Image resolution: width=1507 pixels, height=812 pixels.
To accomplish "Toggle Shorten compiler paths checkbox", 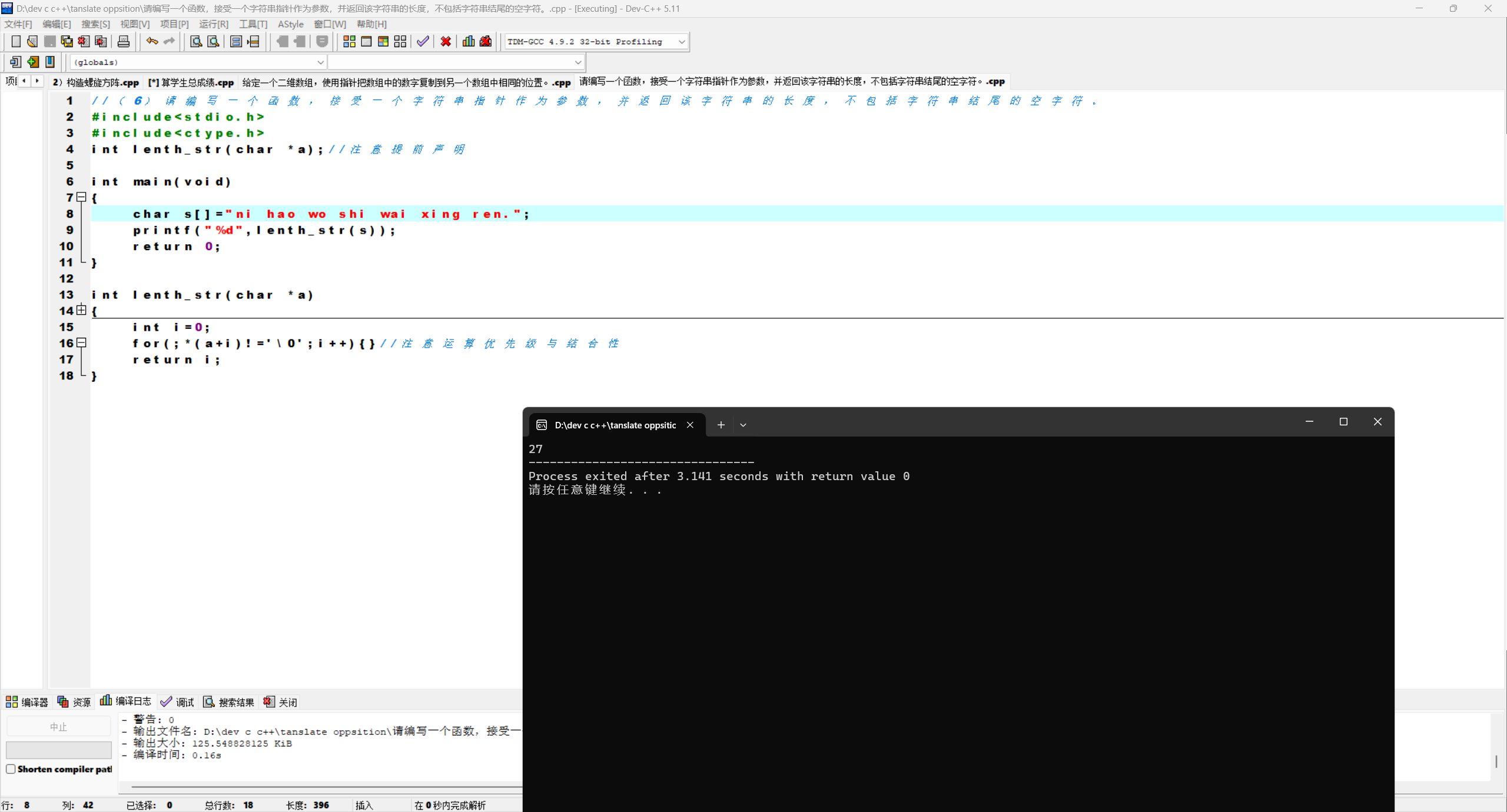I will (x=11, y=769).
